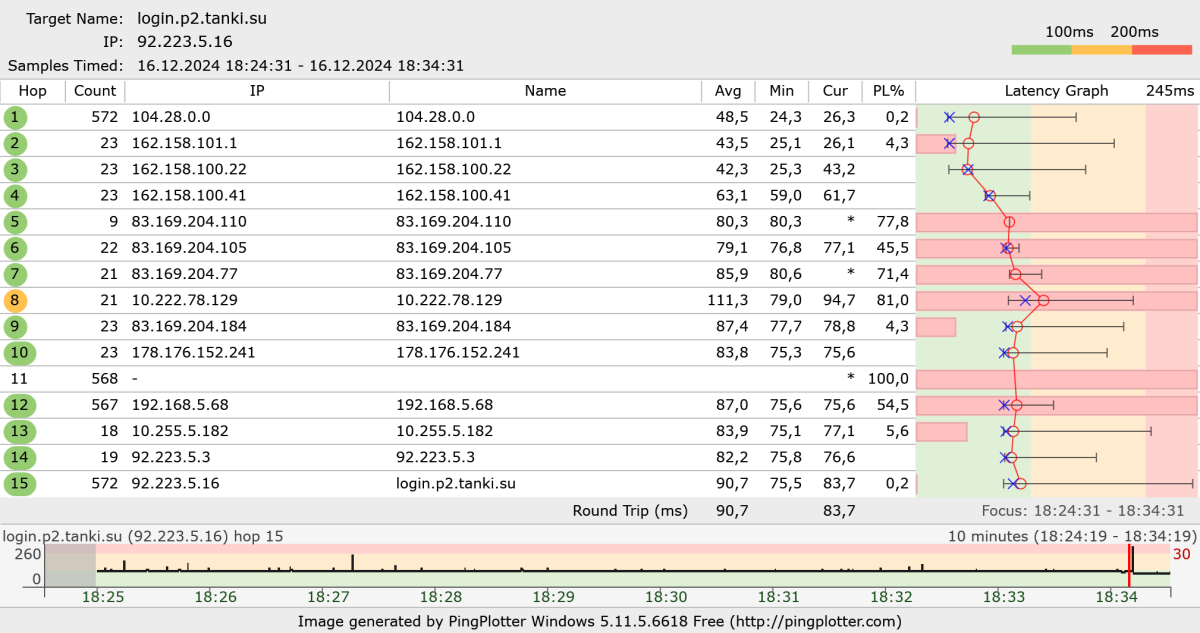Viewport: 1200px width, 633px height.
Task: Click the red 200ms legend color segment
Action: 1162,49
